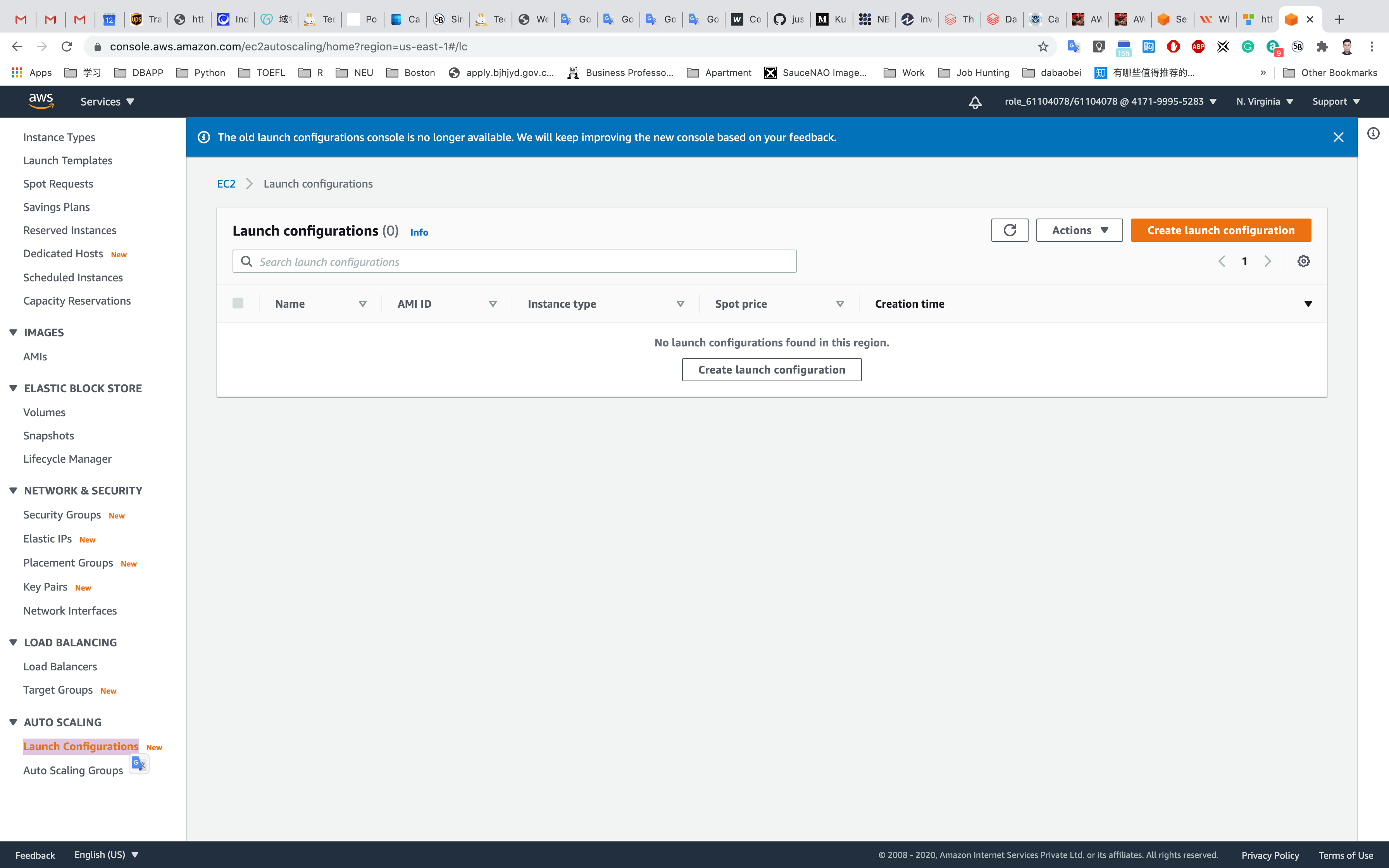Focus the Search launch configurations field
The image size is (1389, 868).
(517, 262)
